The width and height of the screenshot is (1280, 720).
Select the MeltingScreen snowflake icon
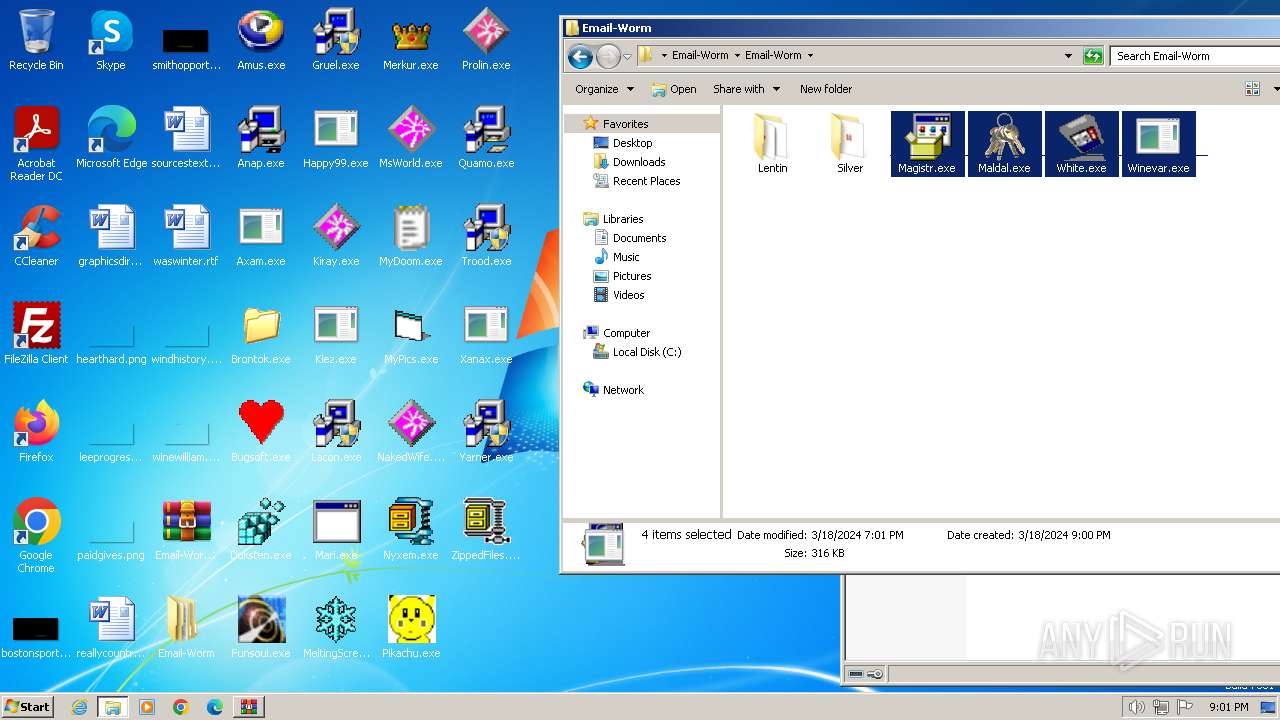coord(336,628)
